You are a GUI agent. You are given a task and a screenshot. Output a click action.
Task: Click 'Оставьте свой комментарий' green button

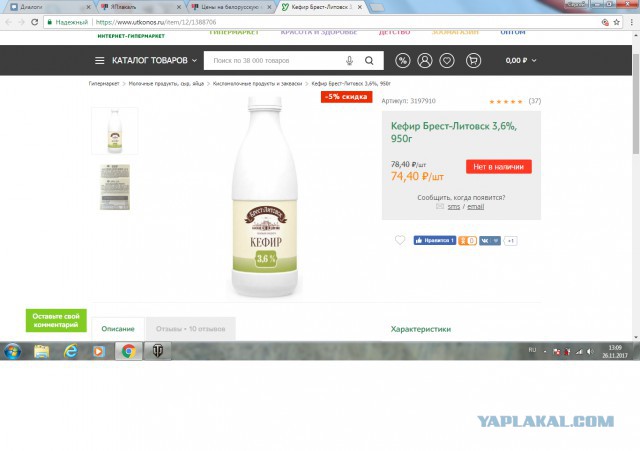[56, 320]
